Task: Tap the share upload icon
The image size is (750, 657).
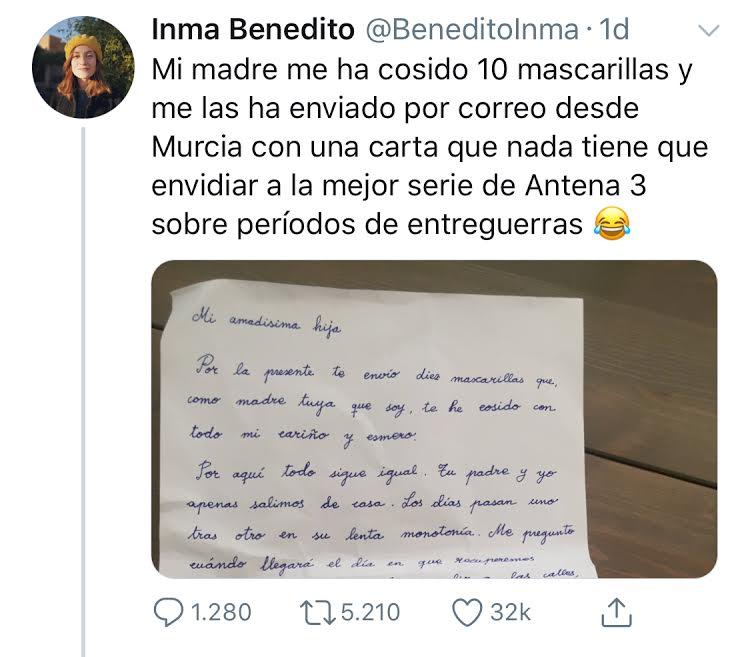Action: tap(617, 609)
